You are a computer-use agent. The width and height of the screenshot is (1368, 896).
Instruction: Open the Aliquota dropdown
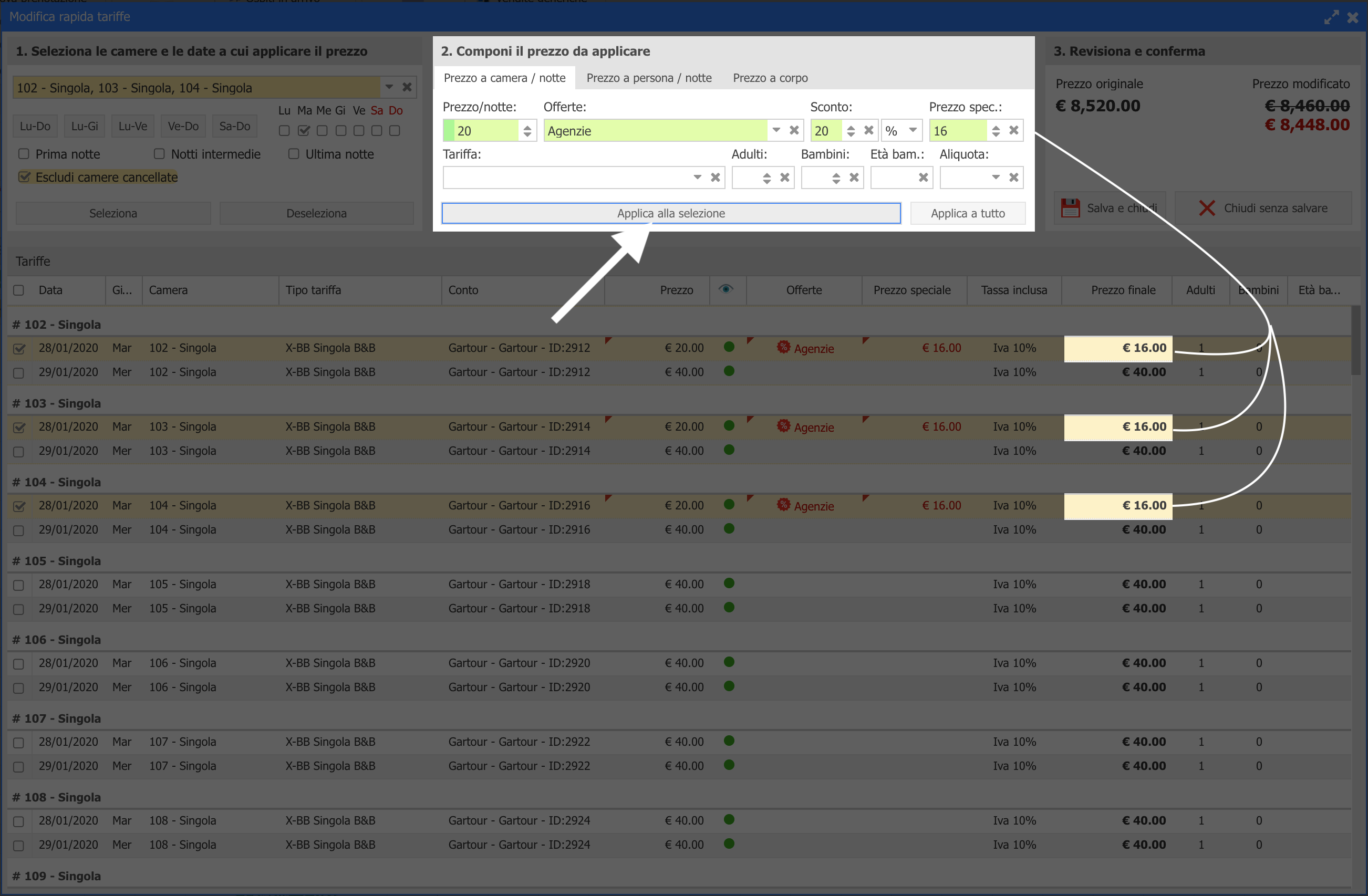(996, 178)
